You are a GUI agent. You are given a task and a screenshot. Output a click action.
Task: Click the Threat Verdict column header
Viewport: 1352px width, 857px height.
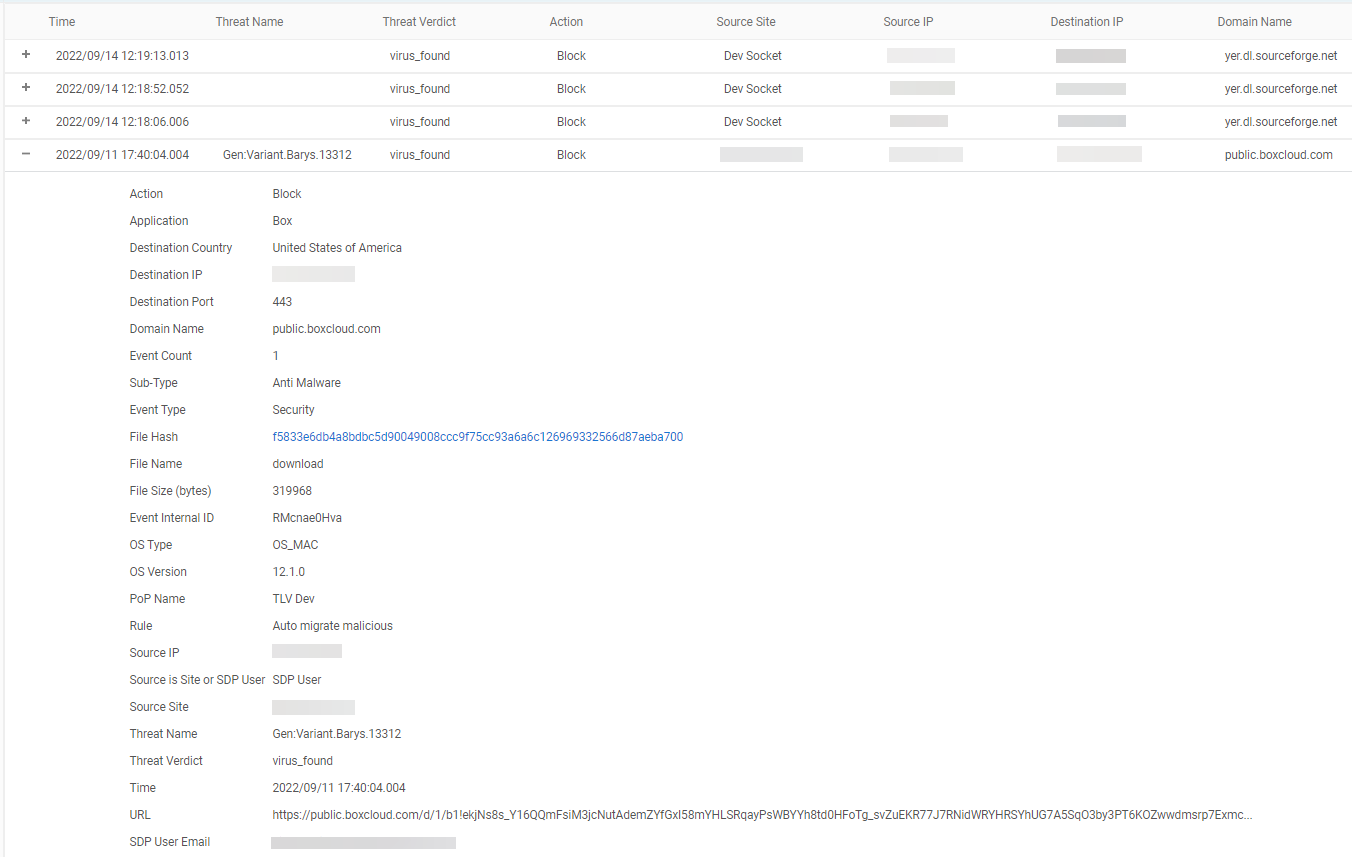tap(419, 22)
